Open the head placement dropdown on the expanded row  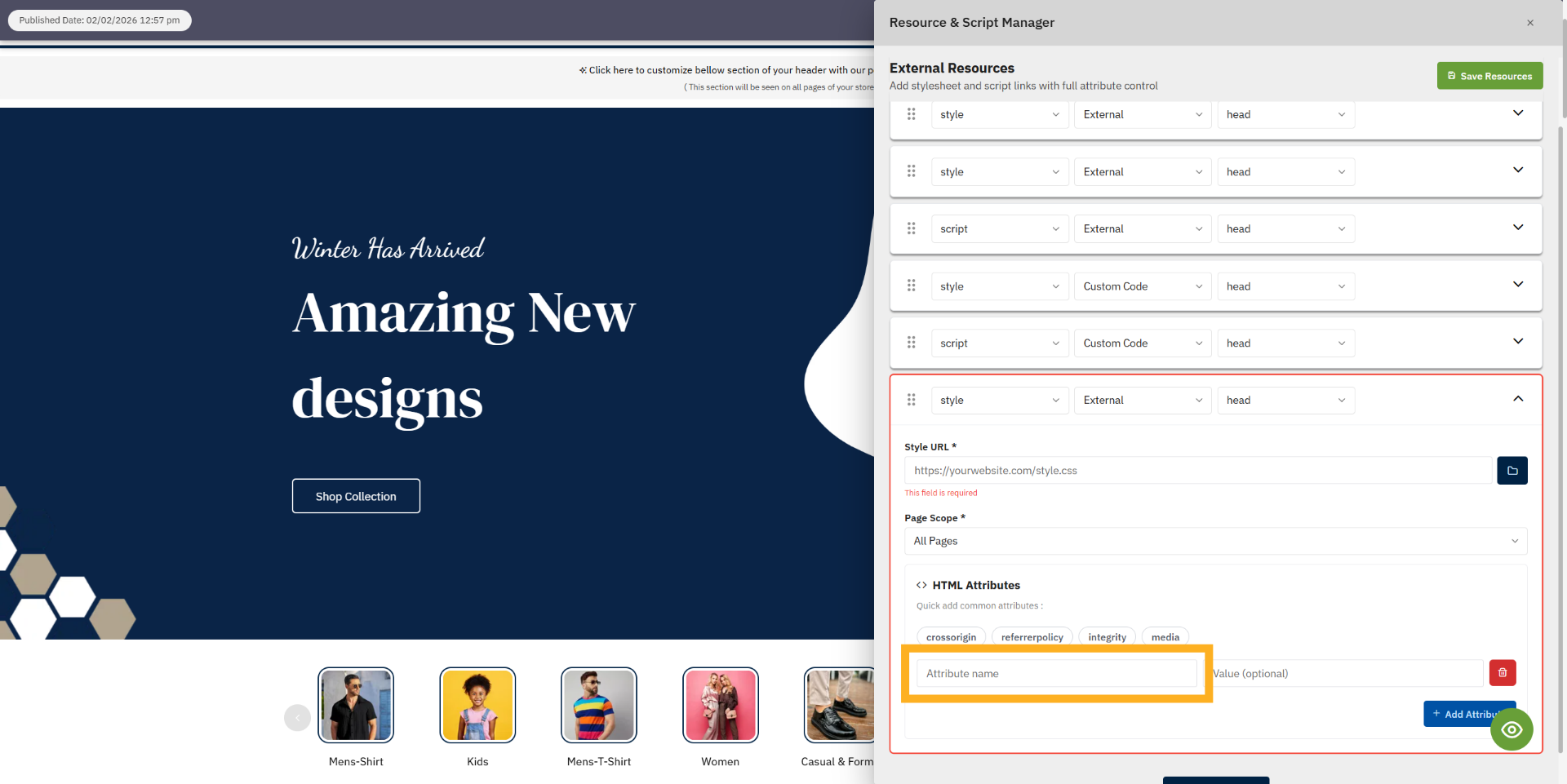pos(1285,400)
